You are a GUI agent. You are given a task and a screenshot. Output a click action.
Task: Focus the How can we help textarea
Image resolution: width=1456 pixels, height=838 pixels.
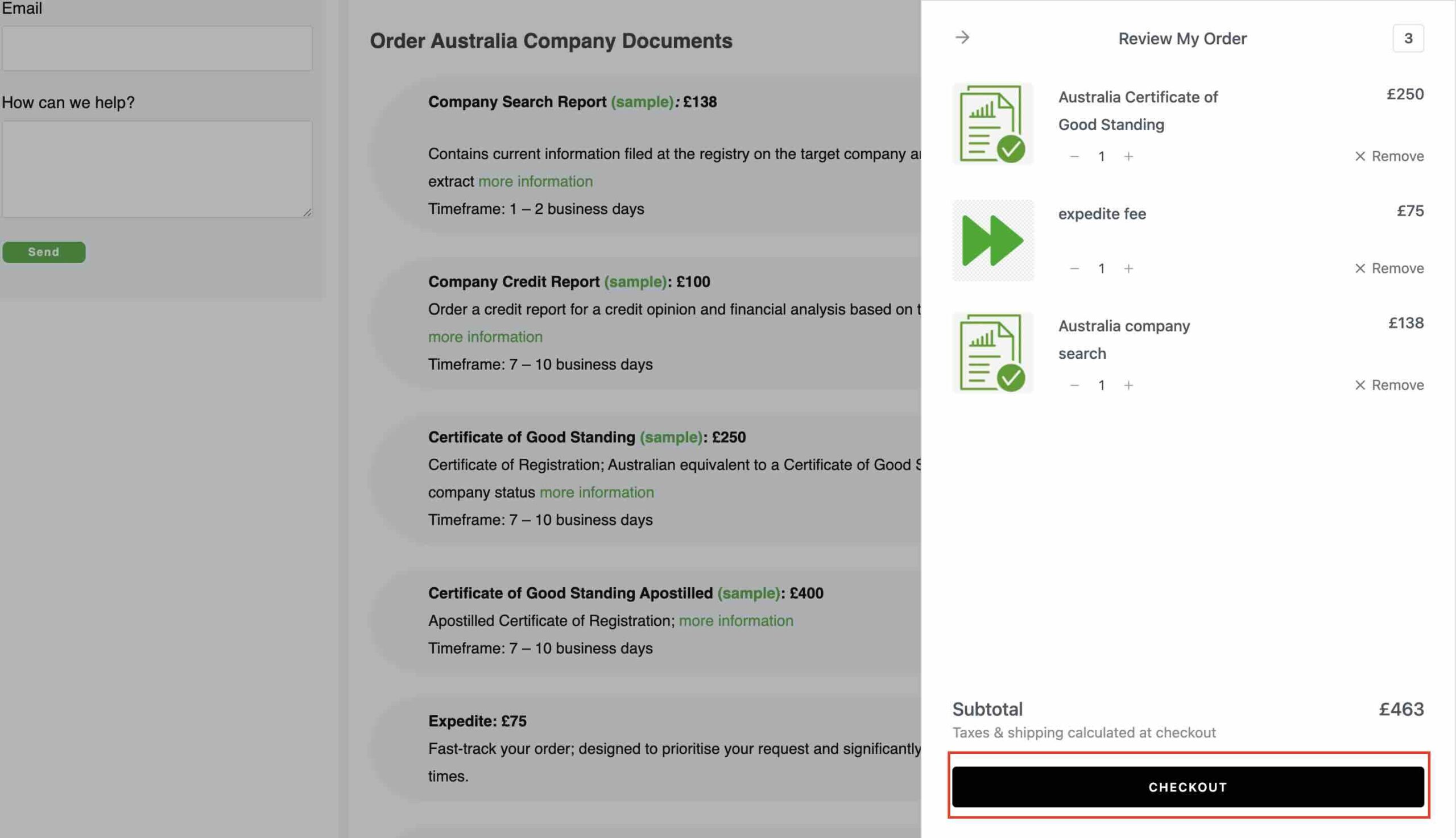click(157, 169)
